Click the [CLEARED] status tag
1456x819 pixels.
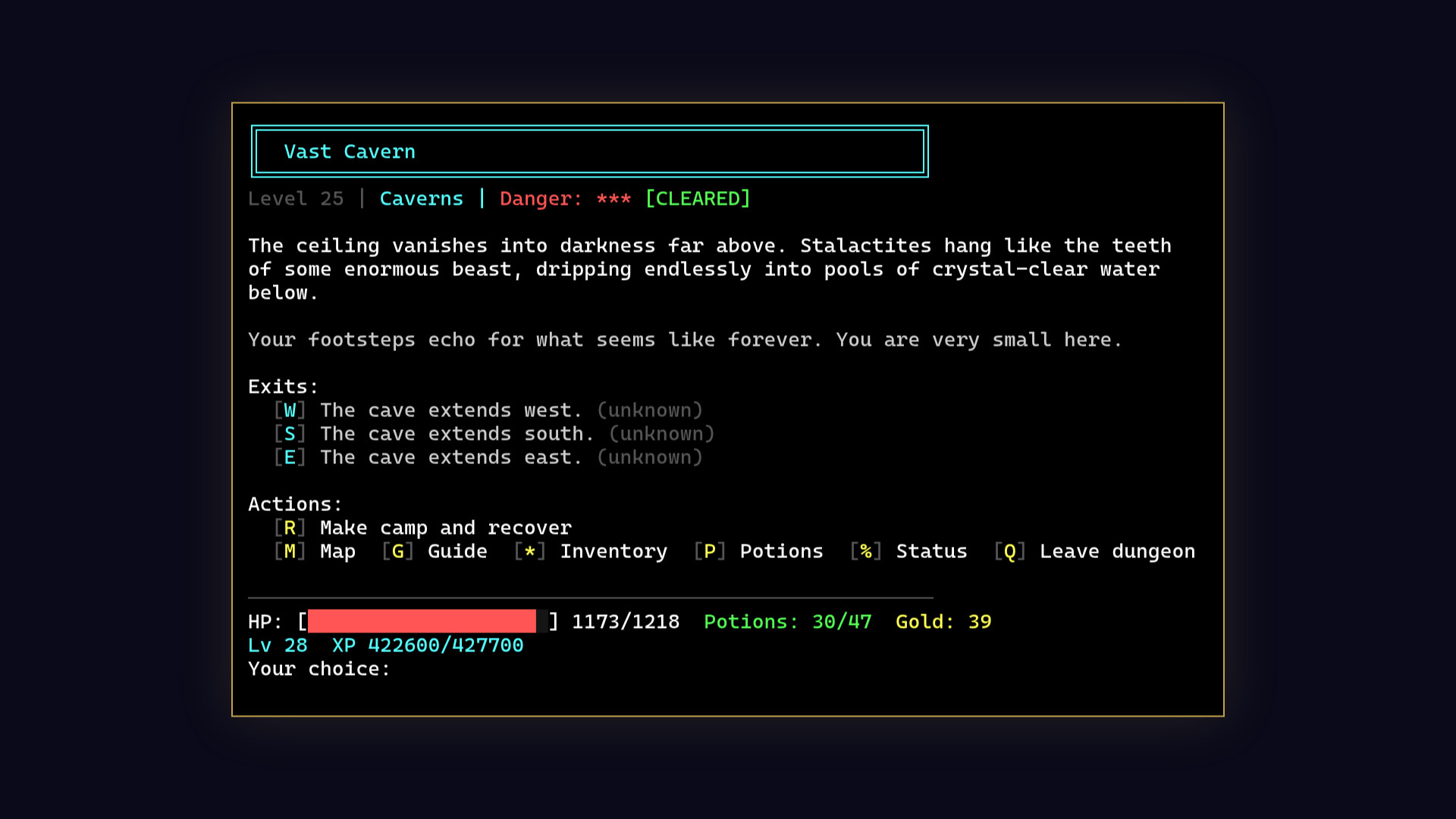click(x=698, y=199)
